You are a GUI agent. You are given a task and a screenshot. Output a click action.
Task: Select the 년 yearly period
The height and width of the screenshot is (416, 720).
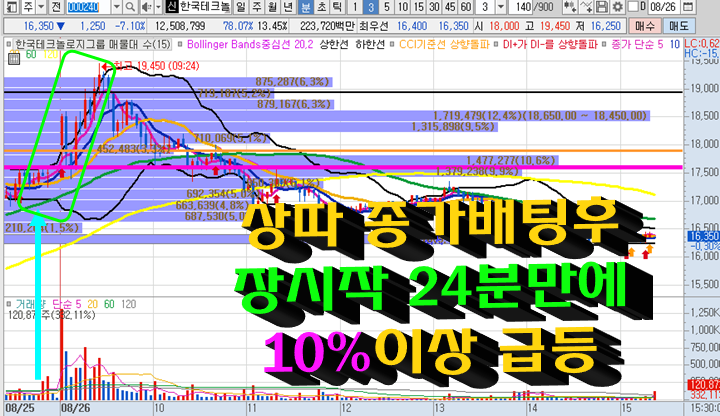click(288, 7)
